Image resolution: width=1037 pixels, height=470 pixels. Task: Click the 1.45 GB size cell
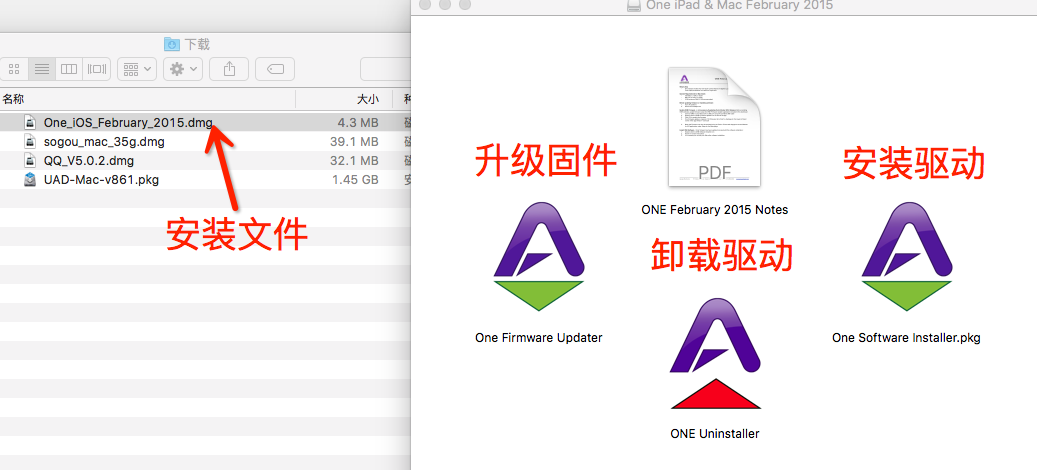coord(354,180)
